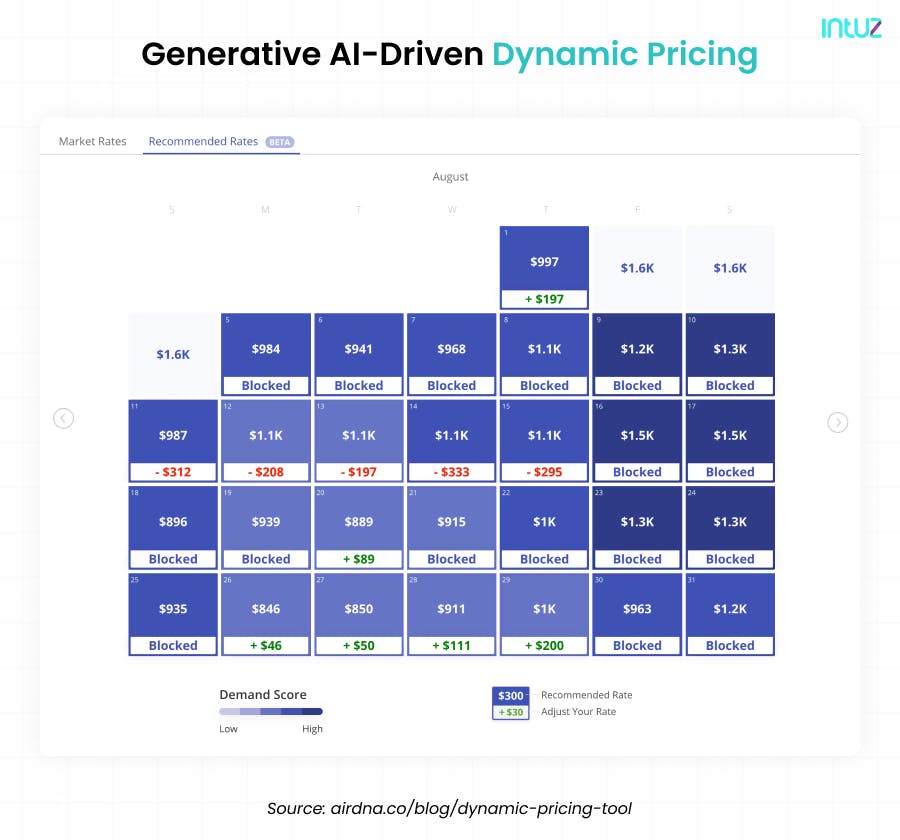
Task: Toggle the Blocked label on August 25
Action: point(172,645)
